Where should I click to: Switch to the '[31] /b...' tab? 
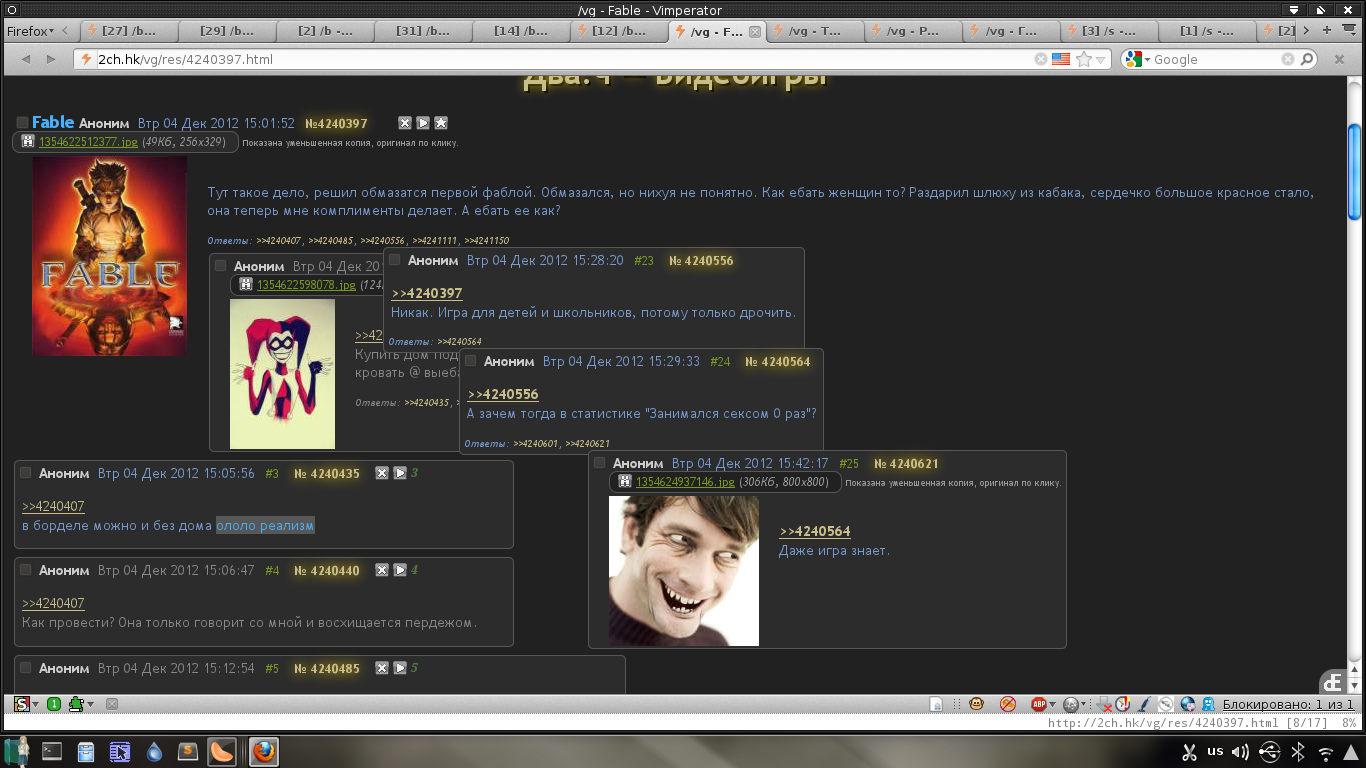(423, 31)
